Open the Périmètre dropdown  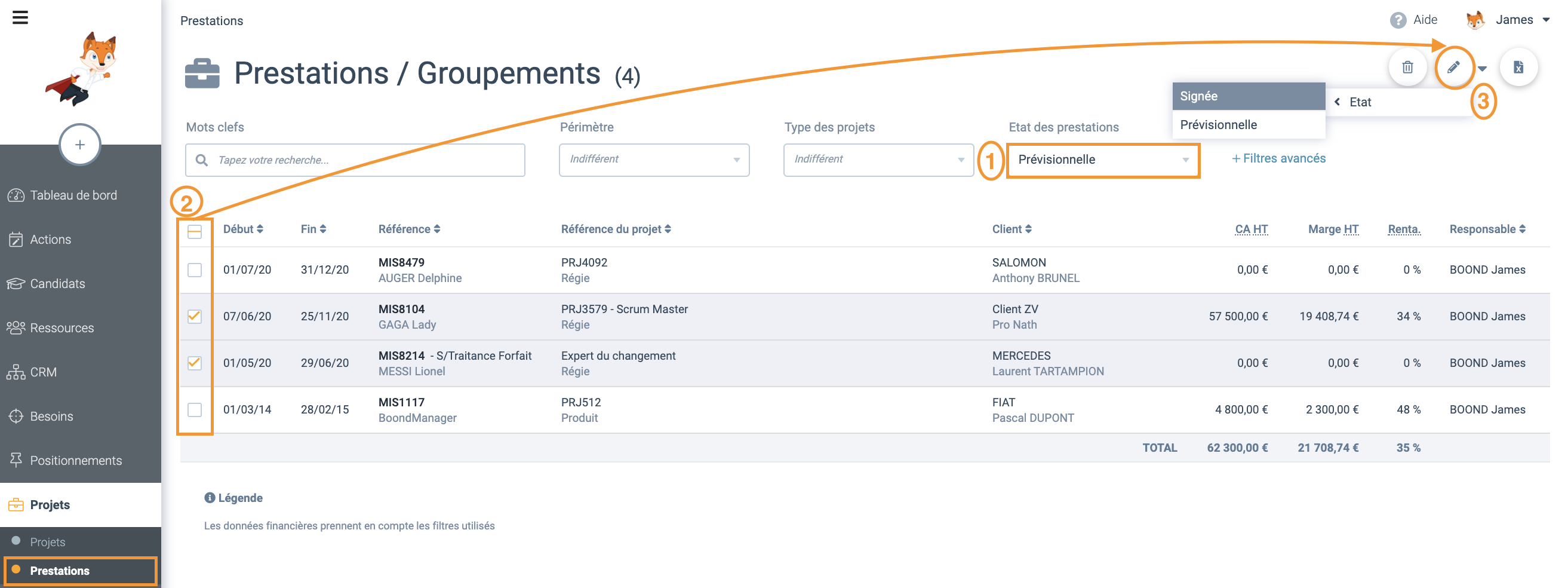654,160
